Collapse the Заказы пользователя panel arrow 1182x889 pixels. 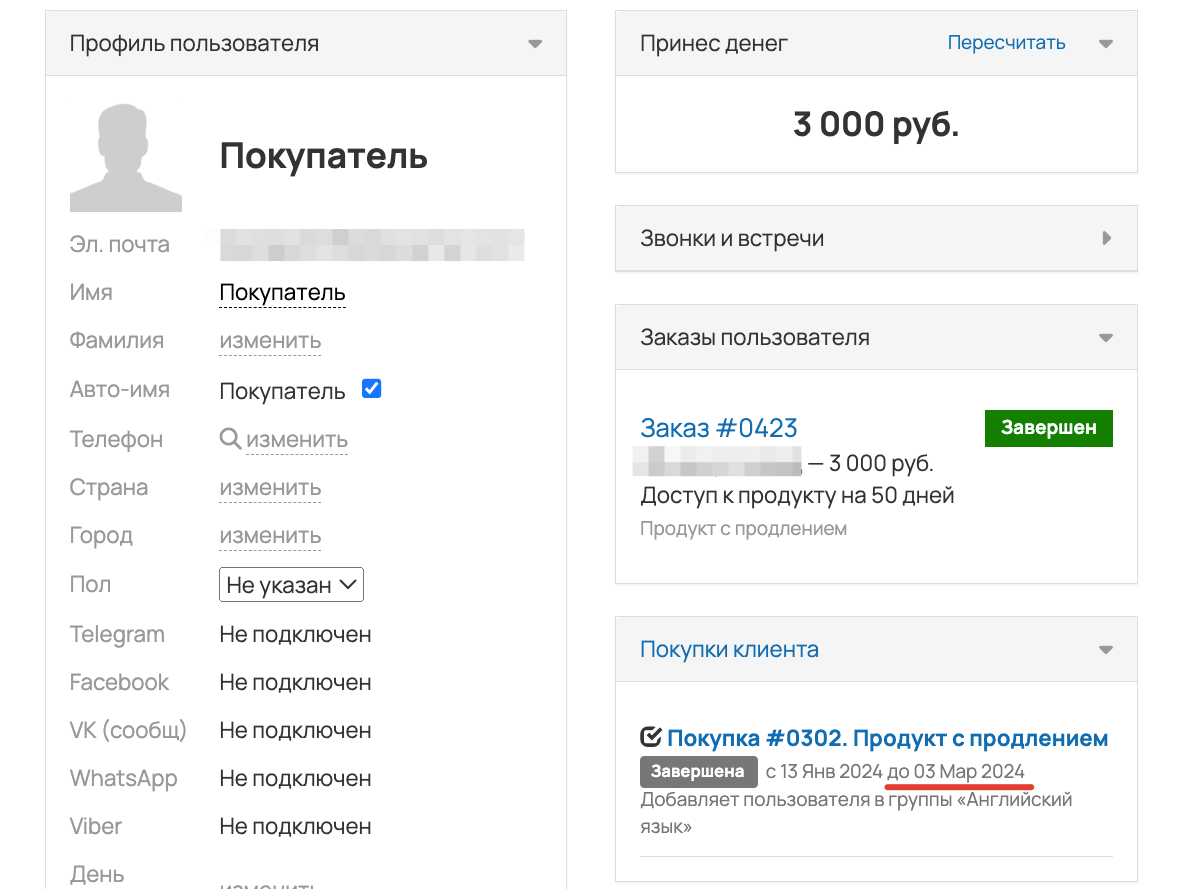point(1106,338)
